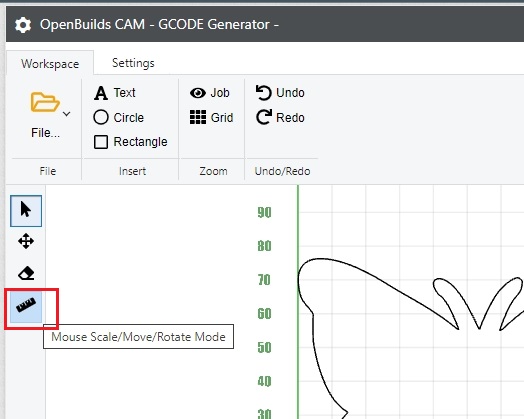Open the File... menu label
This screenshot has width=524, height=419.
45,133
